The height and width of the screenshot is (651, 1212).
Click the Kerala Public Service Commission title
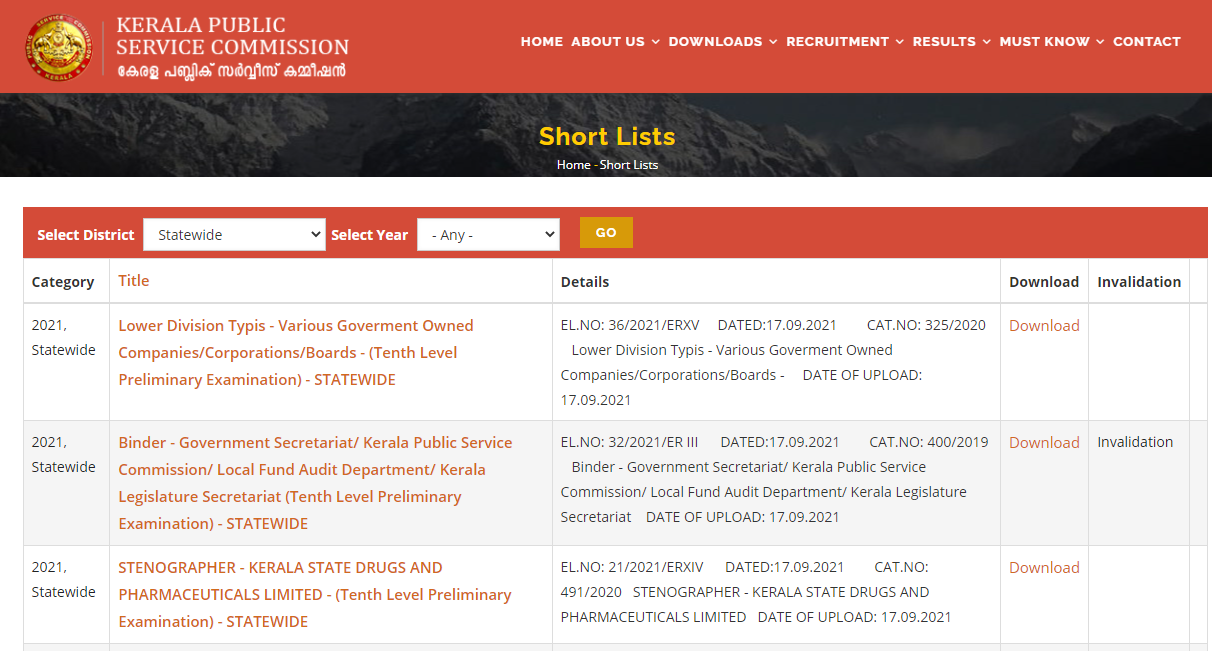(232, 47)
